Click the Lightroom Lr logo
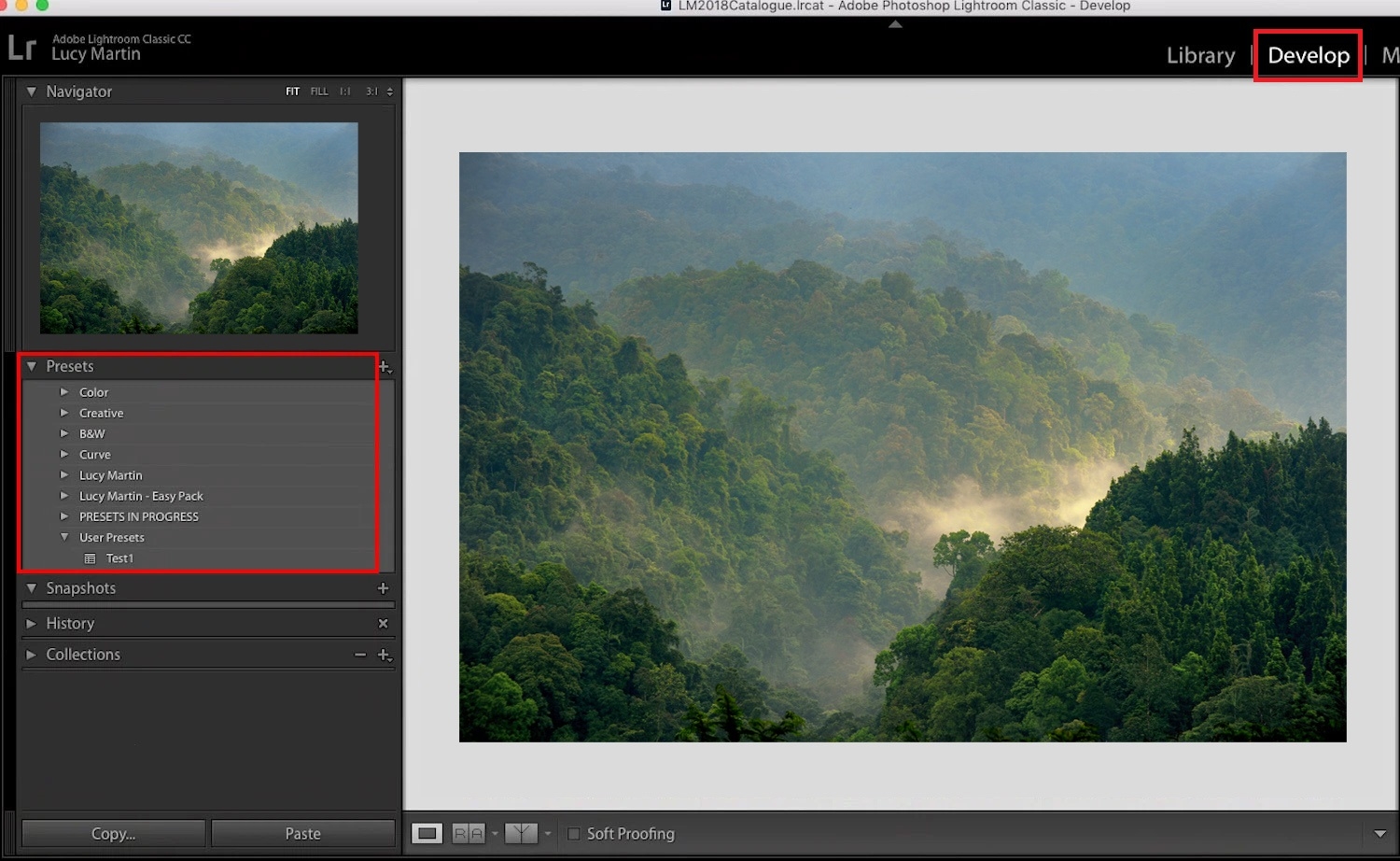This screenshot has width=1400, height=861. (x=22, y=47)
